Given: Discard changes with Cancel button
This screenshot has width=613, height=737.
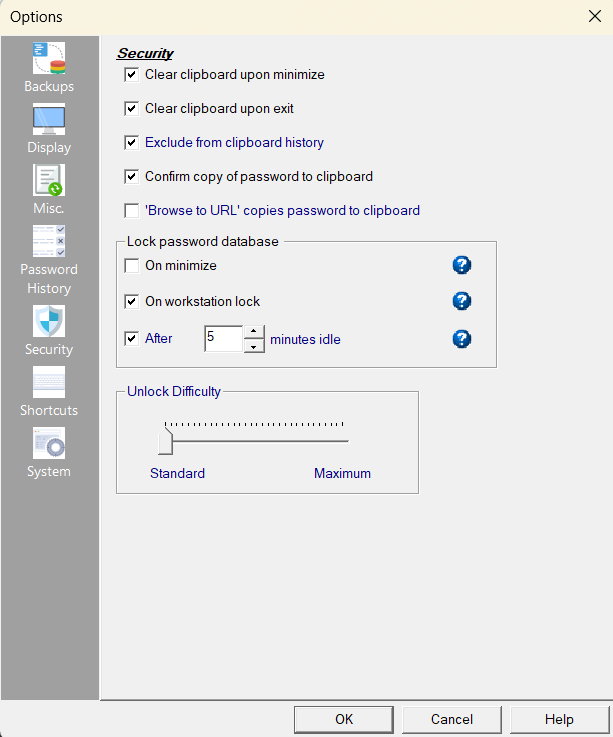Looking at the screenshot, I should pyautogui.click(x=452, y=719).
